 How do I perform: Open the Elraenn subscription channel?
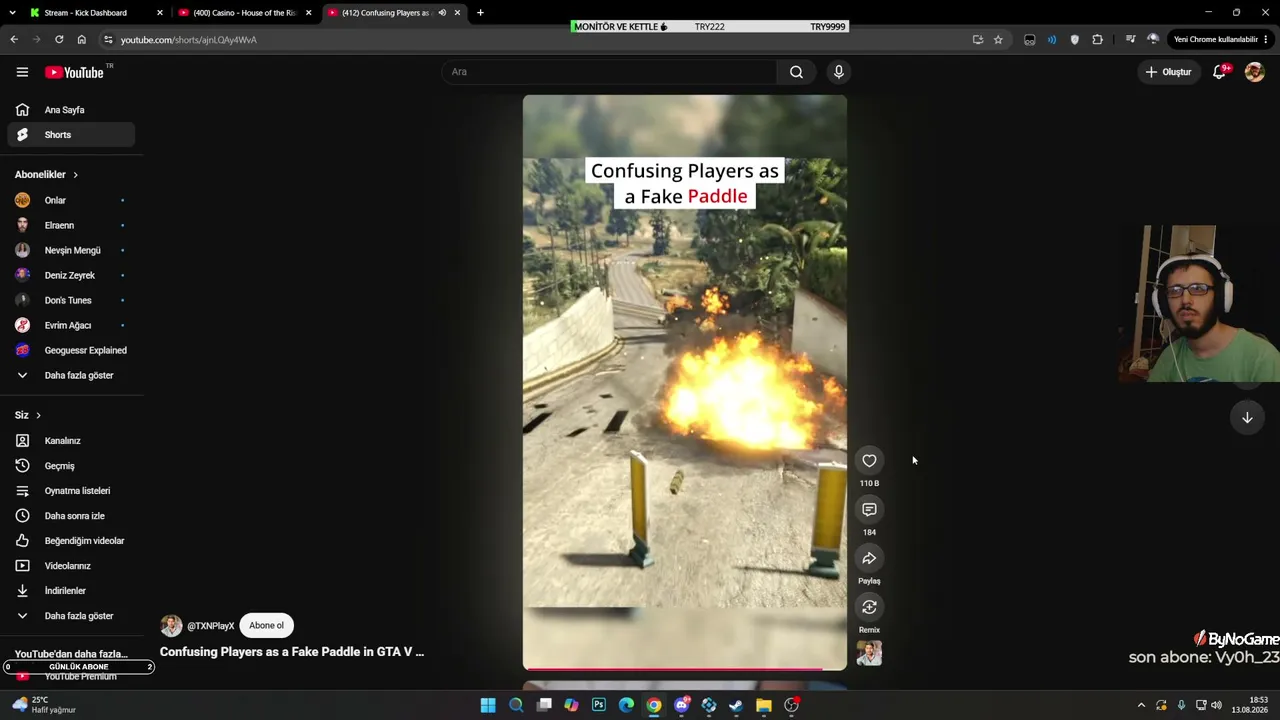pos(70,225)
